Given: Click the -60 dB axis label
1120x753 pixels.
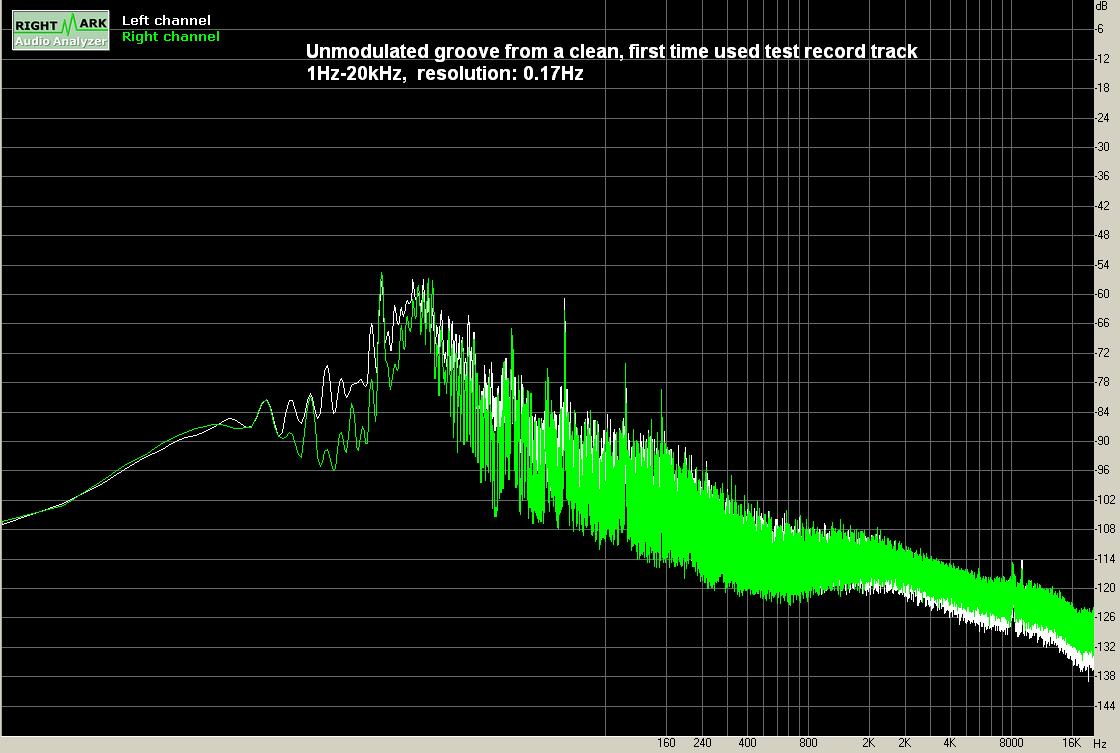Looking at the screenshot, I should (x=1103, y=294).
